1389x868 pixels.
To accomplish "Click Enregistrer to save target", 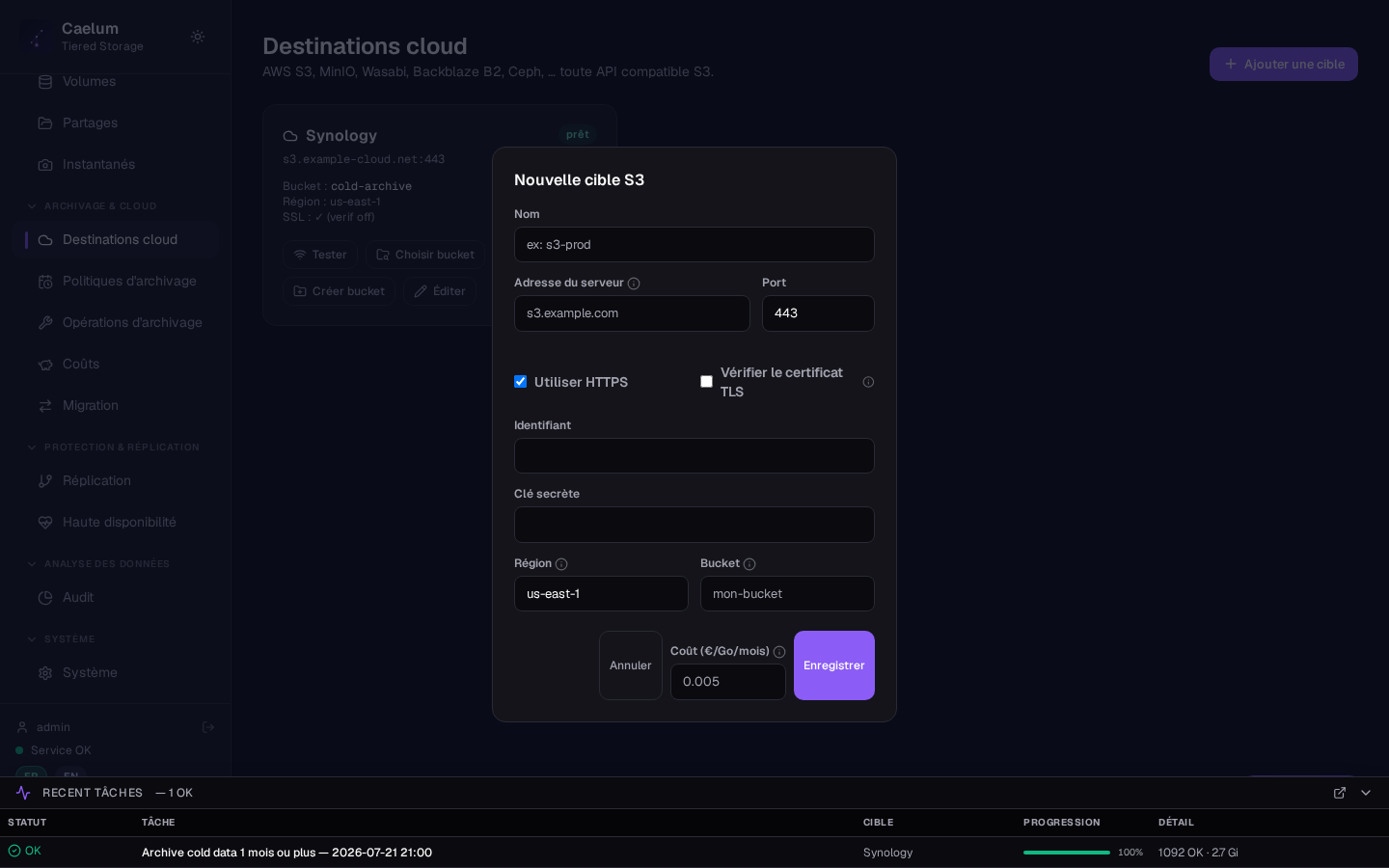I will coord(834,665).
